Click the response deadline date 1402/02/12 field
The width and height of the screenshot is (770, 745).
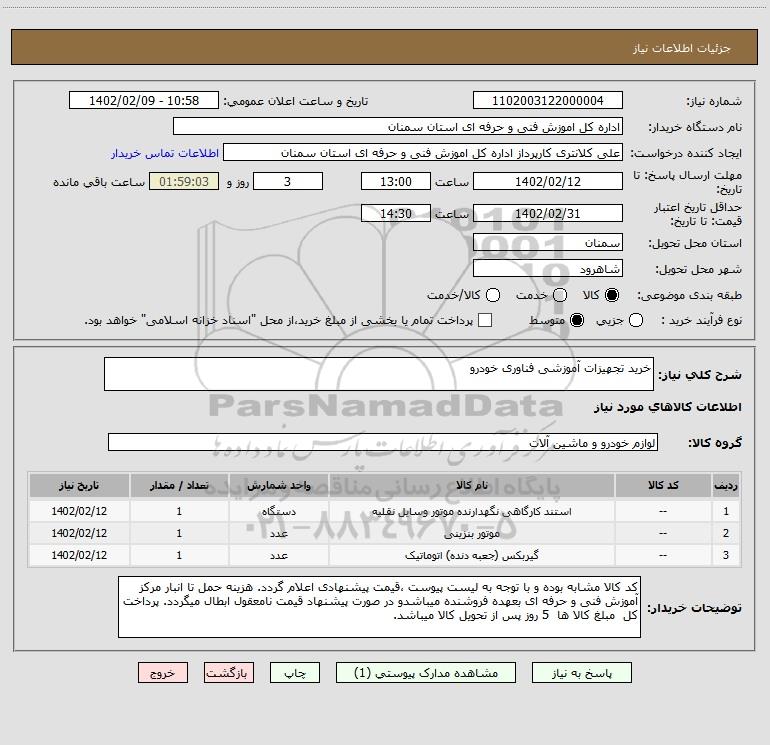(x=548, y=181)
